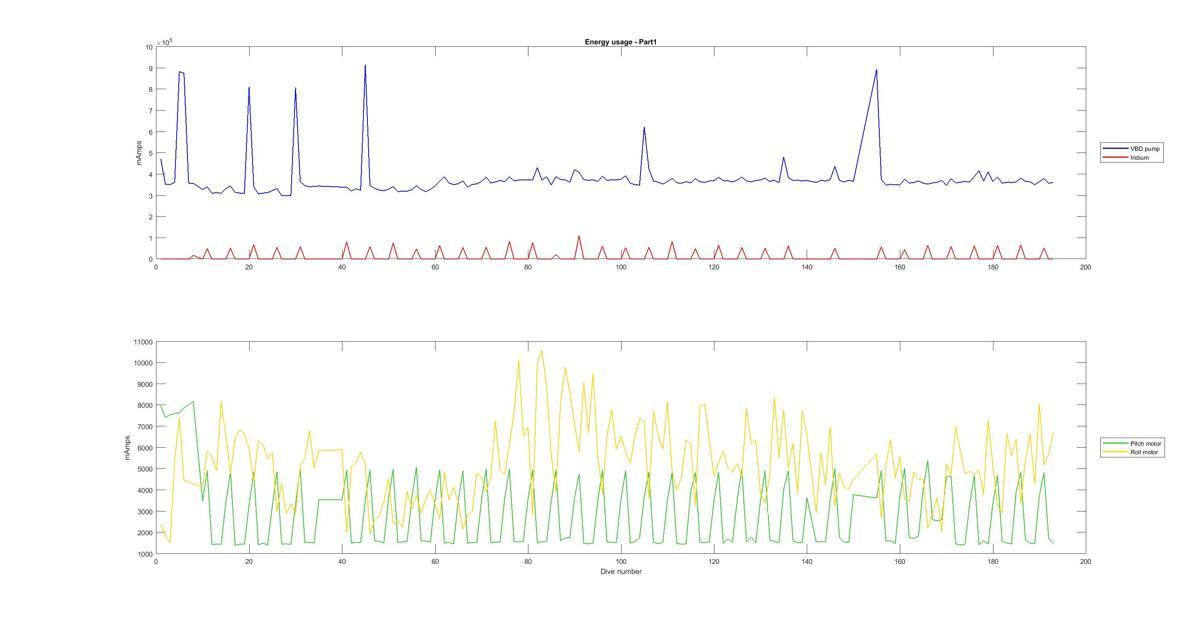The width and height of the screenshot is (1200, 622).
Task: Click the 'VBD pump' legend entry
Action: (x=1145, y=148)
